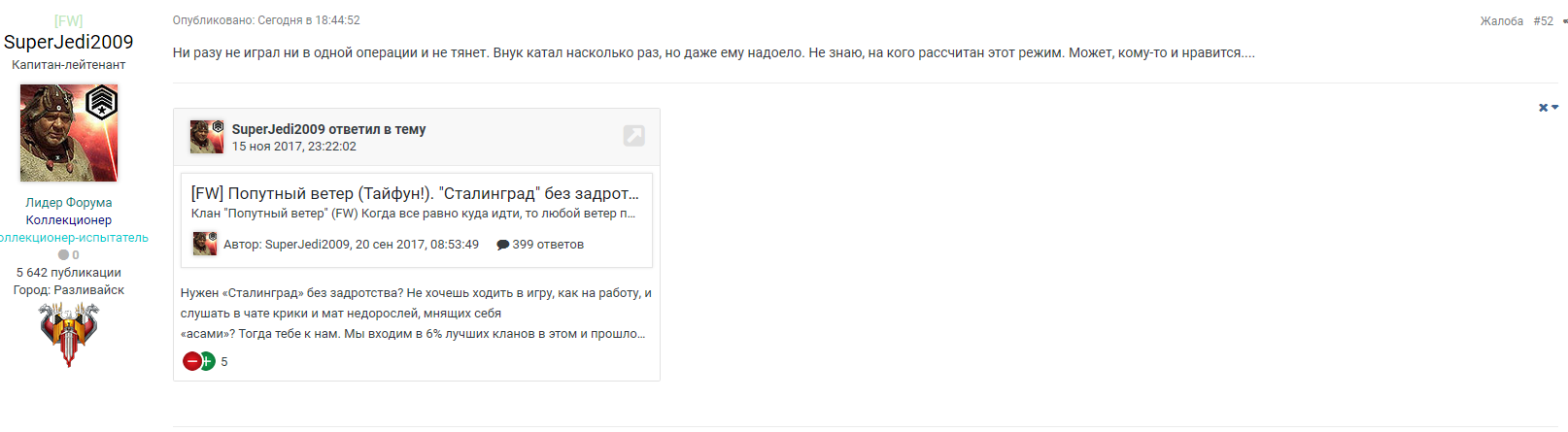1568x432 pixels.
Task: Click author avatar next to Автор line
Action: click(x=204, y=244)
